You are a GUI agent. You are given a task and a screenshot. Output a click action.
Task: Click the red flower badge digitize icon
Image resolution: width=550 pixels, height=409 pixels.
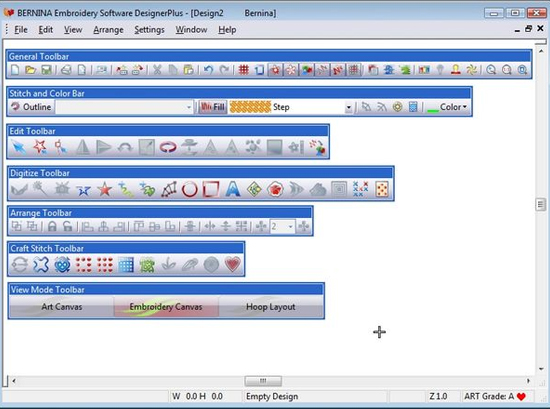pos(275,189)
